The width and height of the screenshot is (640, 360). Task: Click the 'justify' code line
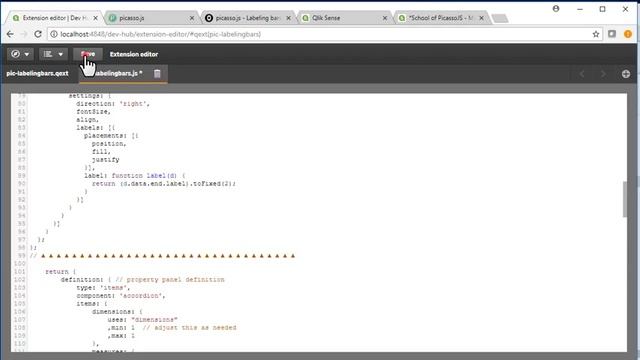[106, 160]
